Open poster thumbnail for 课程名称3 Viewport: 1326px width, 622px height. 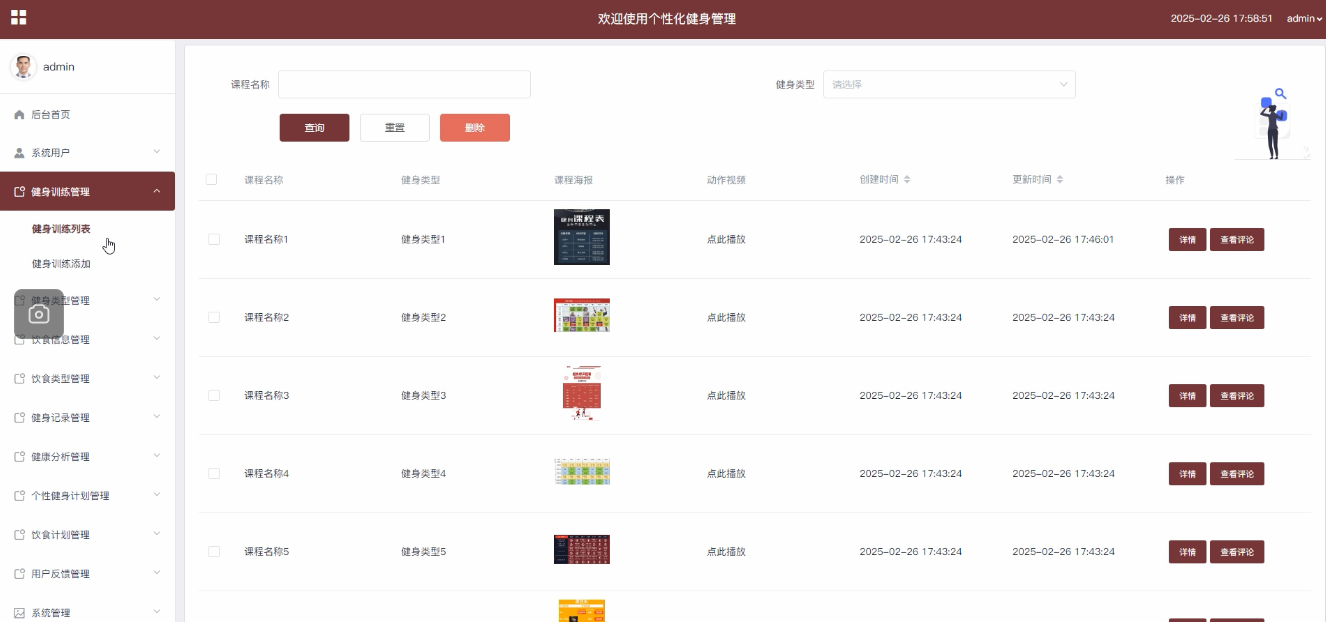(x=582, y=393)
